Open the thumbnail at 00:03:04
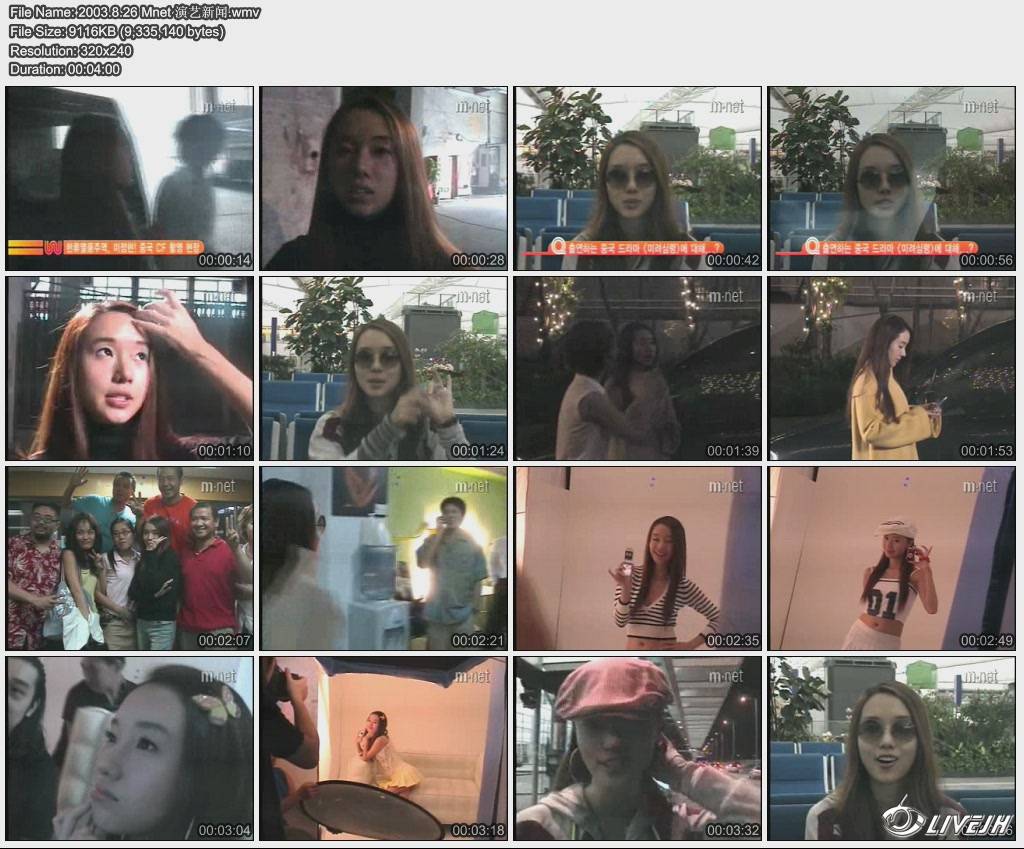The height and width of the screenshot is (849, 1024). pyautogui.click(x=130, y=748)
